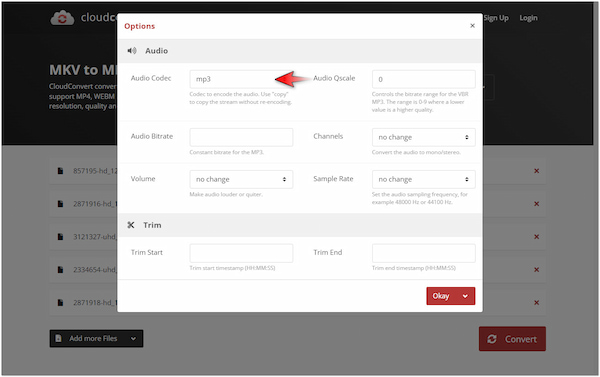
Task: Click the 'Constant bitrate for the MP3.' help text
Action: point(227,152)
